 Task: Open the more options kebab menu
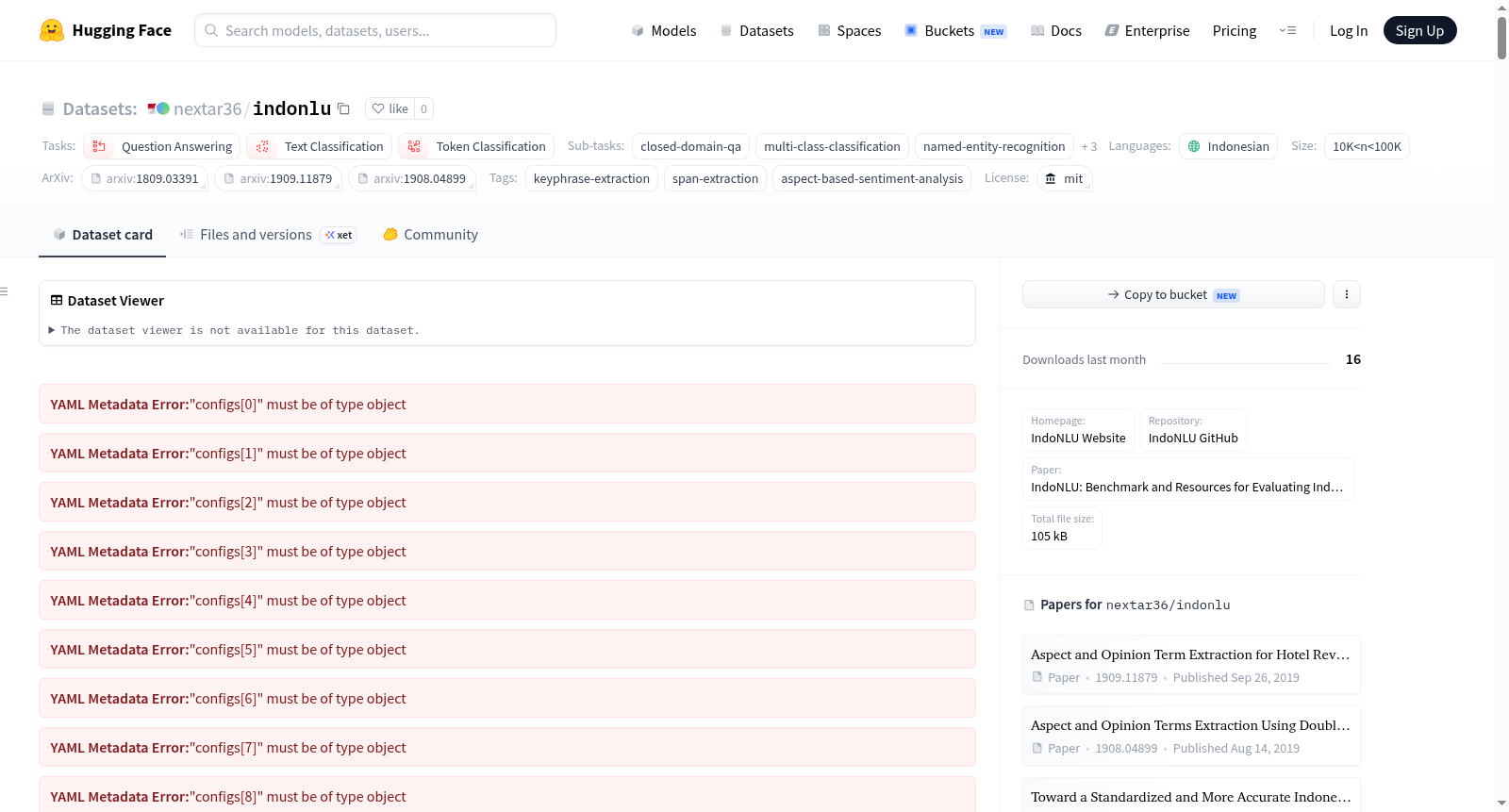pyautogui.click(x=1347, y=294)
